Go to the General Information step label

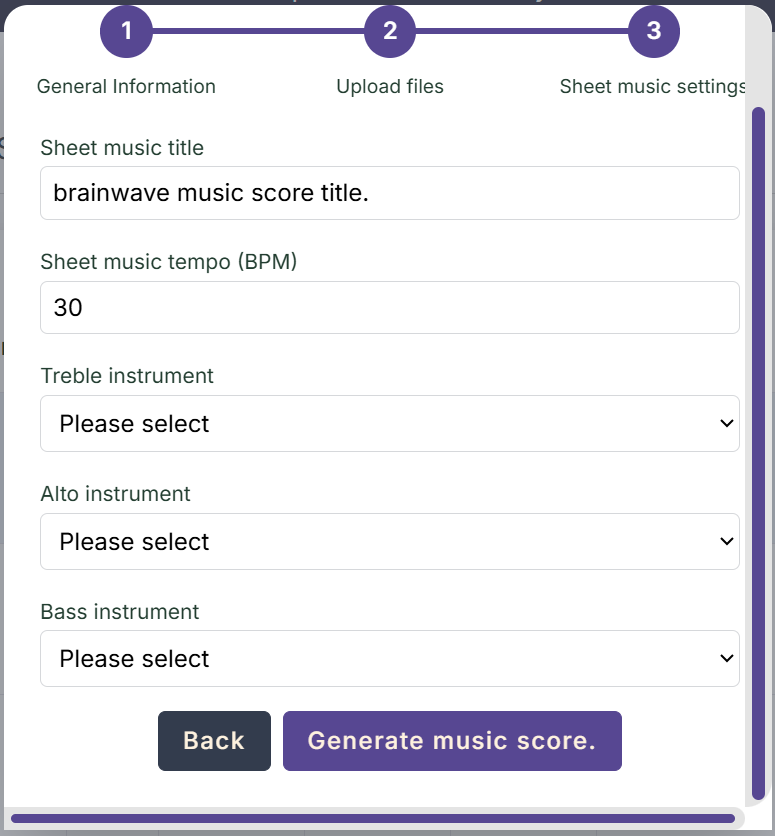click(x=126, y=86)
